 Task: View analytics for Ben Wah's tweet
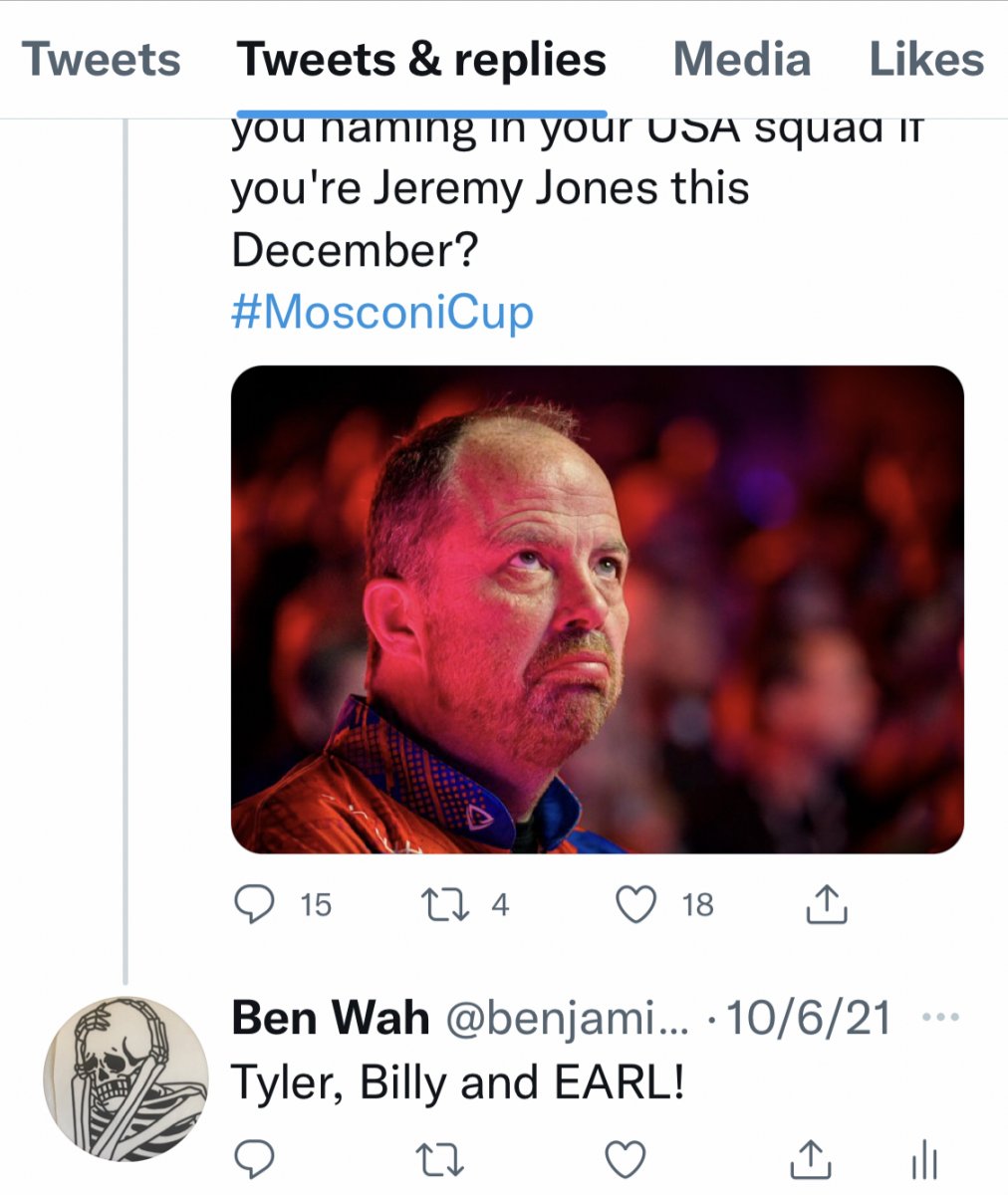coord(924,1159)
